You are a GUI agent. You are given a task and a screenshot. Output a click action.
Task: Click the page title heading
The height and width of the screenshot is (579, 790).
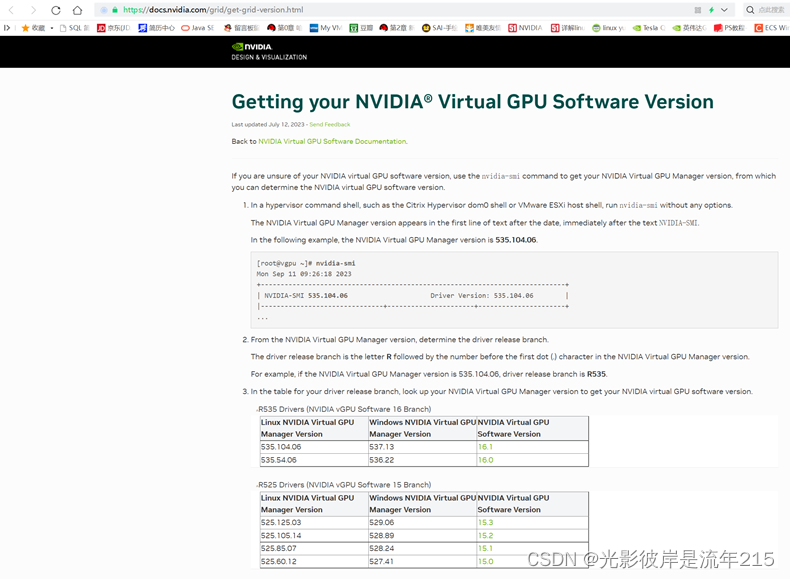[x=473, y=102]
